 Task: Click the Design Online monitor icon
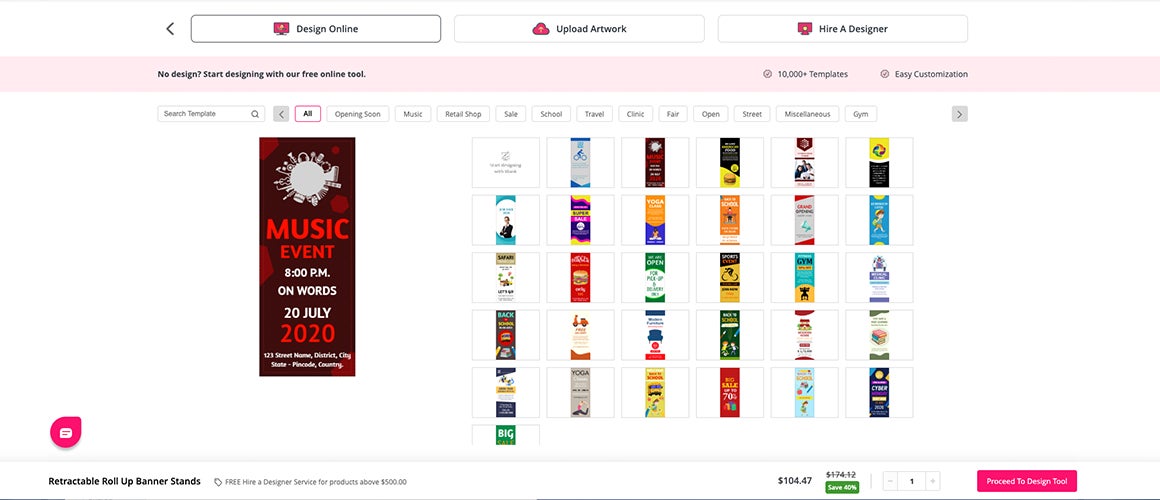[x=281, y=29]
